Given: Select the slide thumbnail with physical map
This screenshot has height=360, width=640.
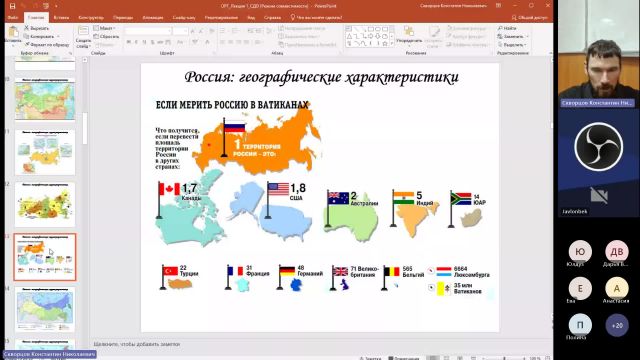Looking at the screenshot, I should pos(45,99).
